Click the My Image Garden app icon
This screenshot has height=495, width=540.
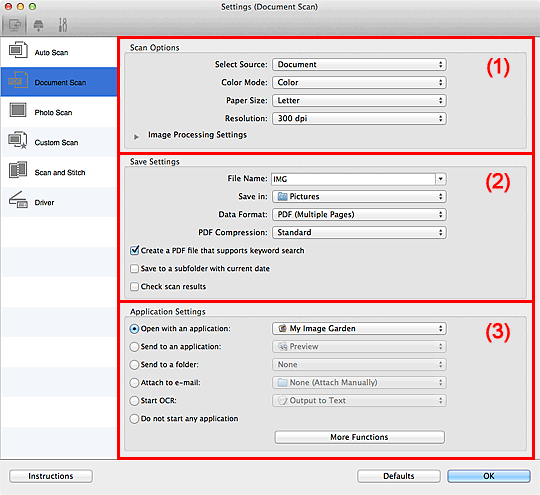coord(282,328)
